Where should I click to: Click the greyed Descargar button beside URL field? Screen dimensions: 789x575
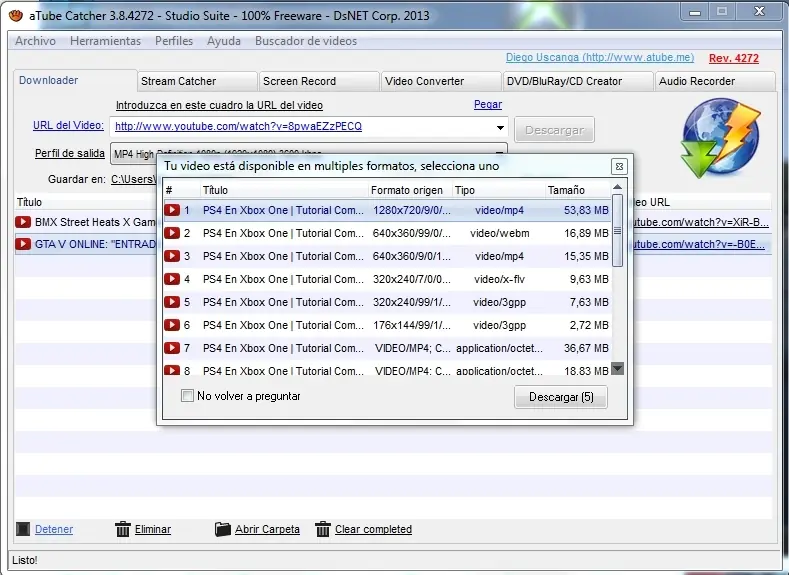[x=555, y=130]
